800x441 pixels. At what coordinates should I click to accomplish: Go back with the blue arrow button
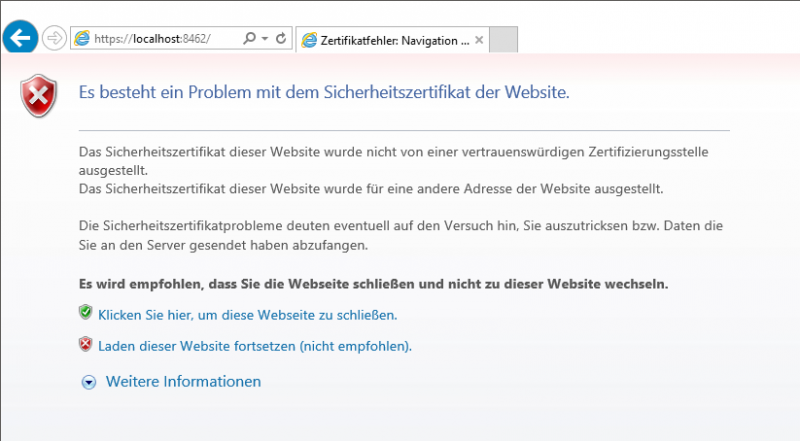click(20, 38)
